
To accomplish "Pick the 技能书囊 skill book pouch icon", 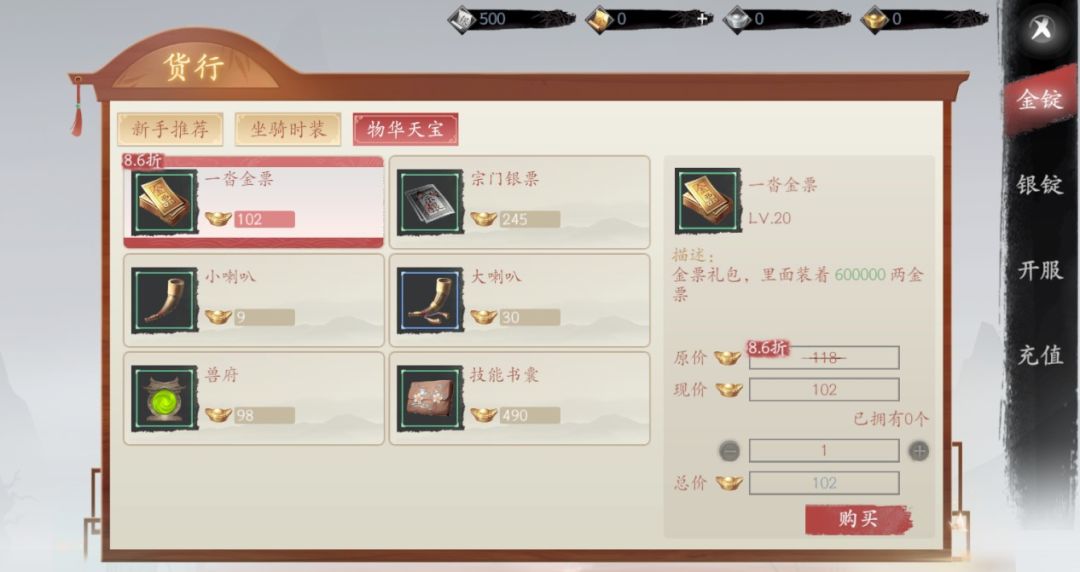I will tap(430, 398).
